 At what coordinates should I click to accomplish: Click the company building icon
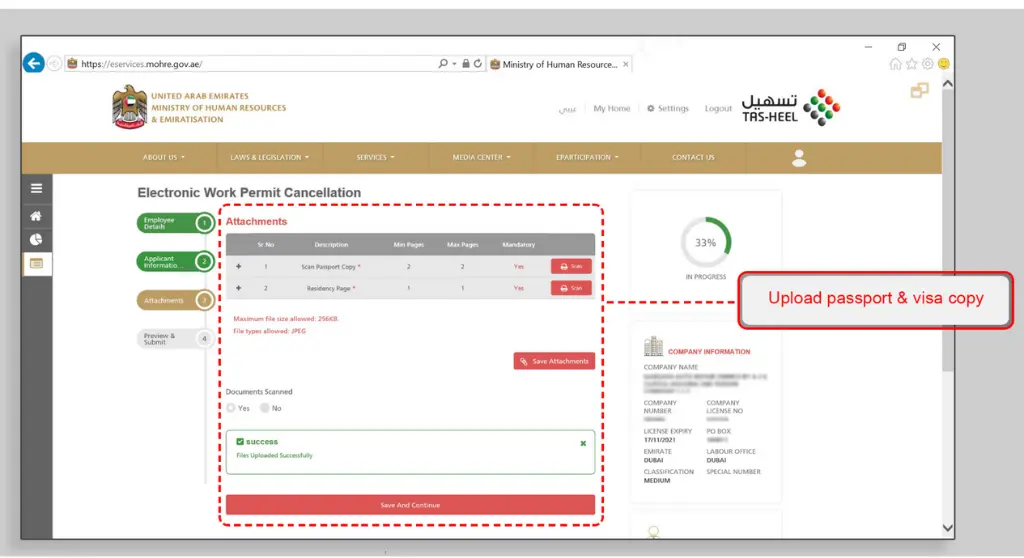coord(653,346)
